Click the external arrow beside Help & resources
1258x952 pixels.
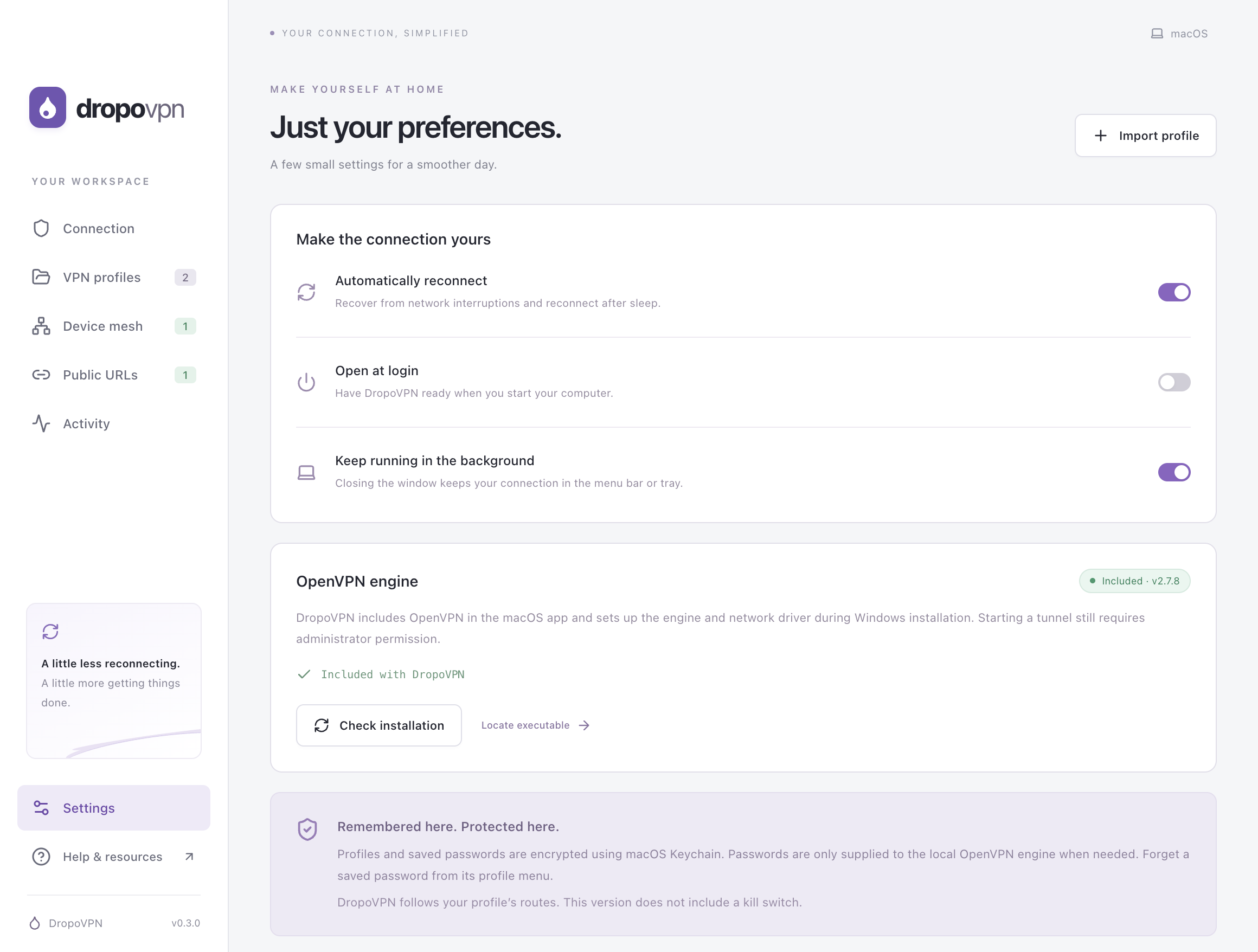[x=189, y=857]
